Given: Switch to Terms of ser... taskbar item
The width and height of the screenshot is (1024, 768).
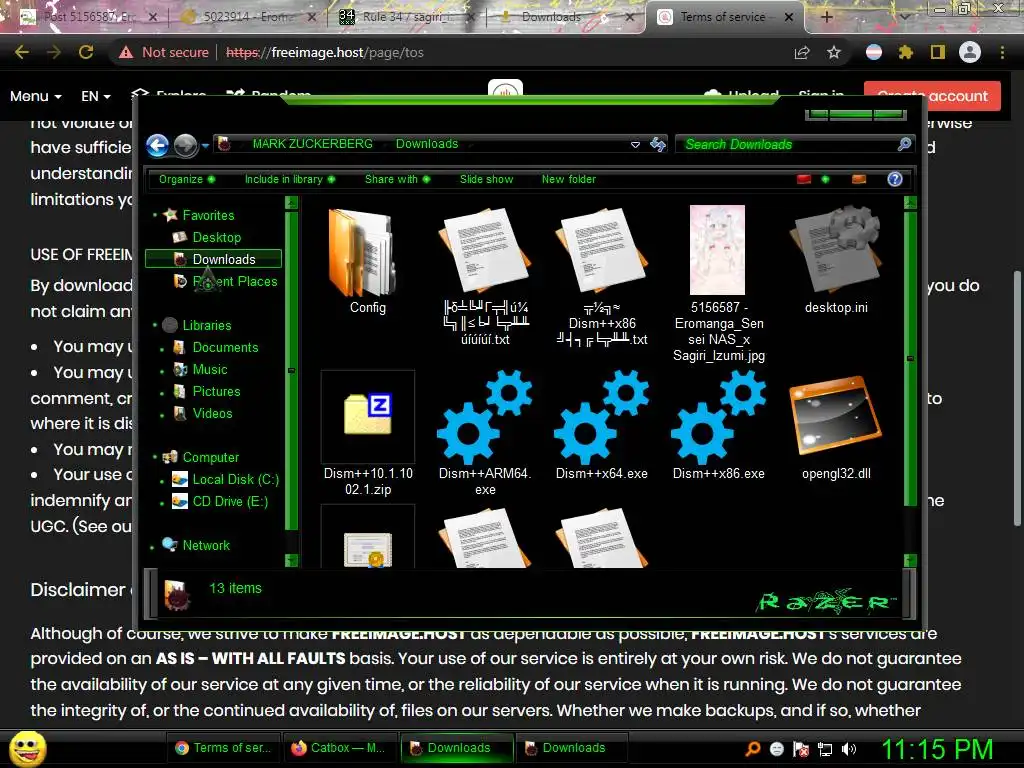Looking at the screenshot, I should click(223, 748).
